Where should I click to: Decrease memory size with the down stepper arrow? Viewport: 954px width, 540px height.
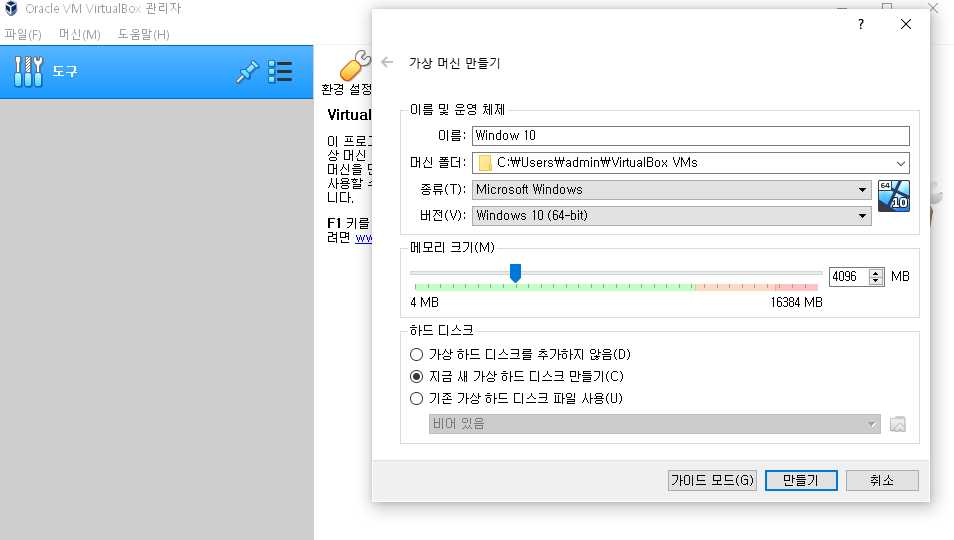876,281
